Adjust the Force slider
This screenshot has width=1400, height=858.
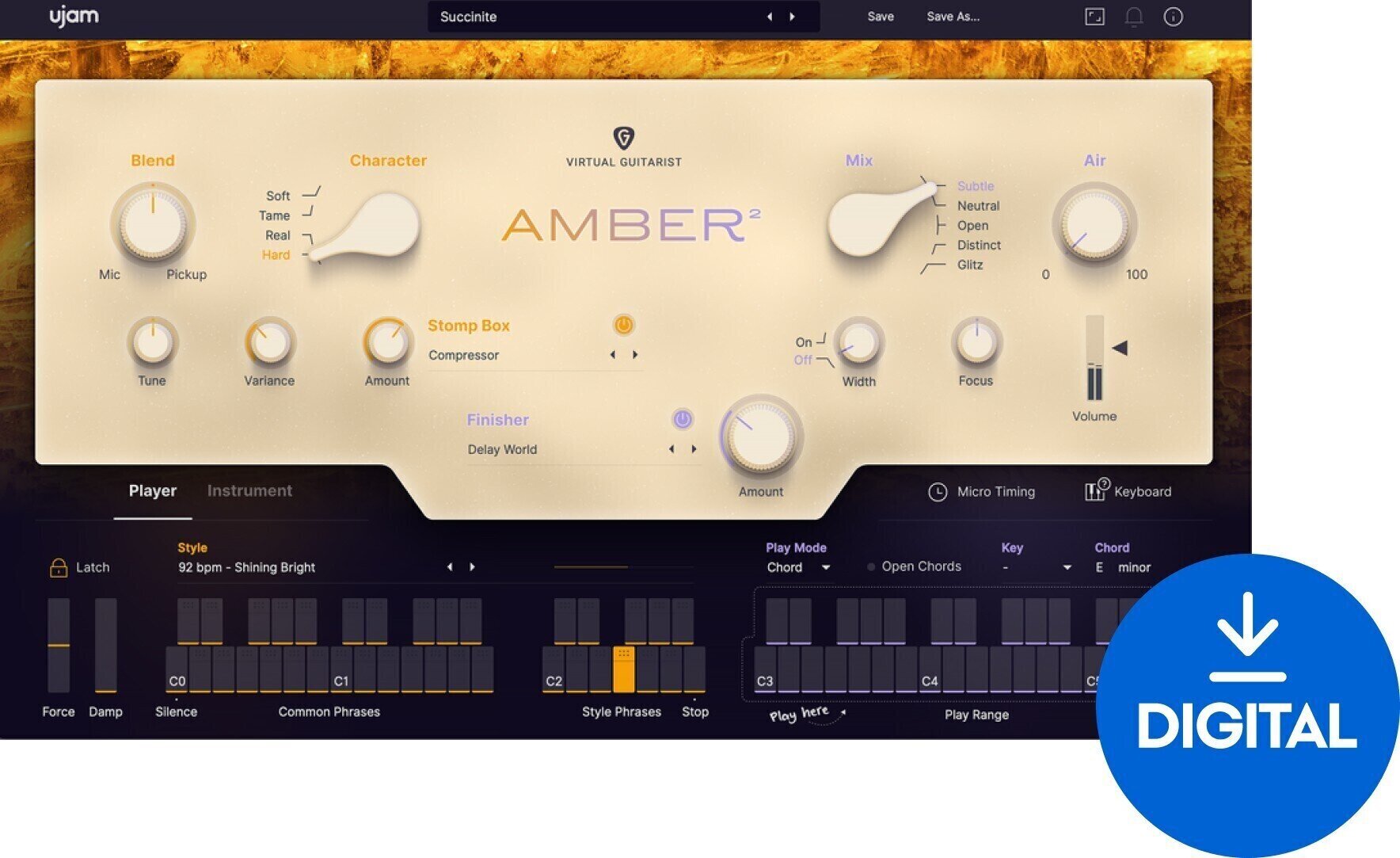click(56, 646)
